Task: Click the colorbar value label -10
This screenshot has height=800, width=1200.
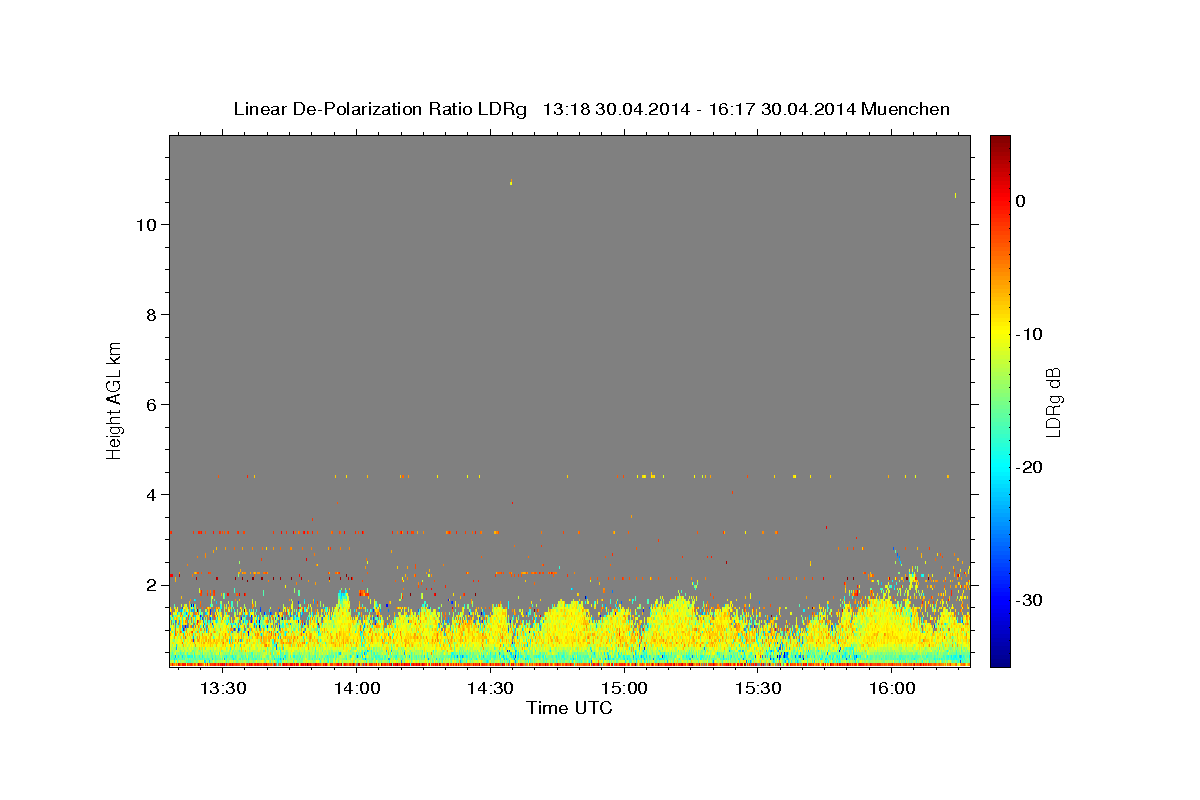Action: point(1030,334)
